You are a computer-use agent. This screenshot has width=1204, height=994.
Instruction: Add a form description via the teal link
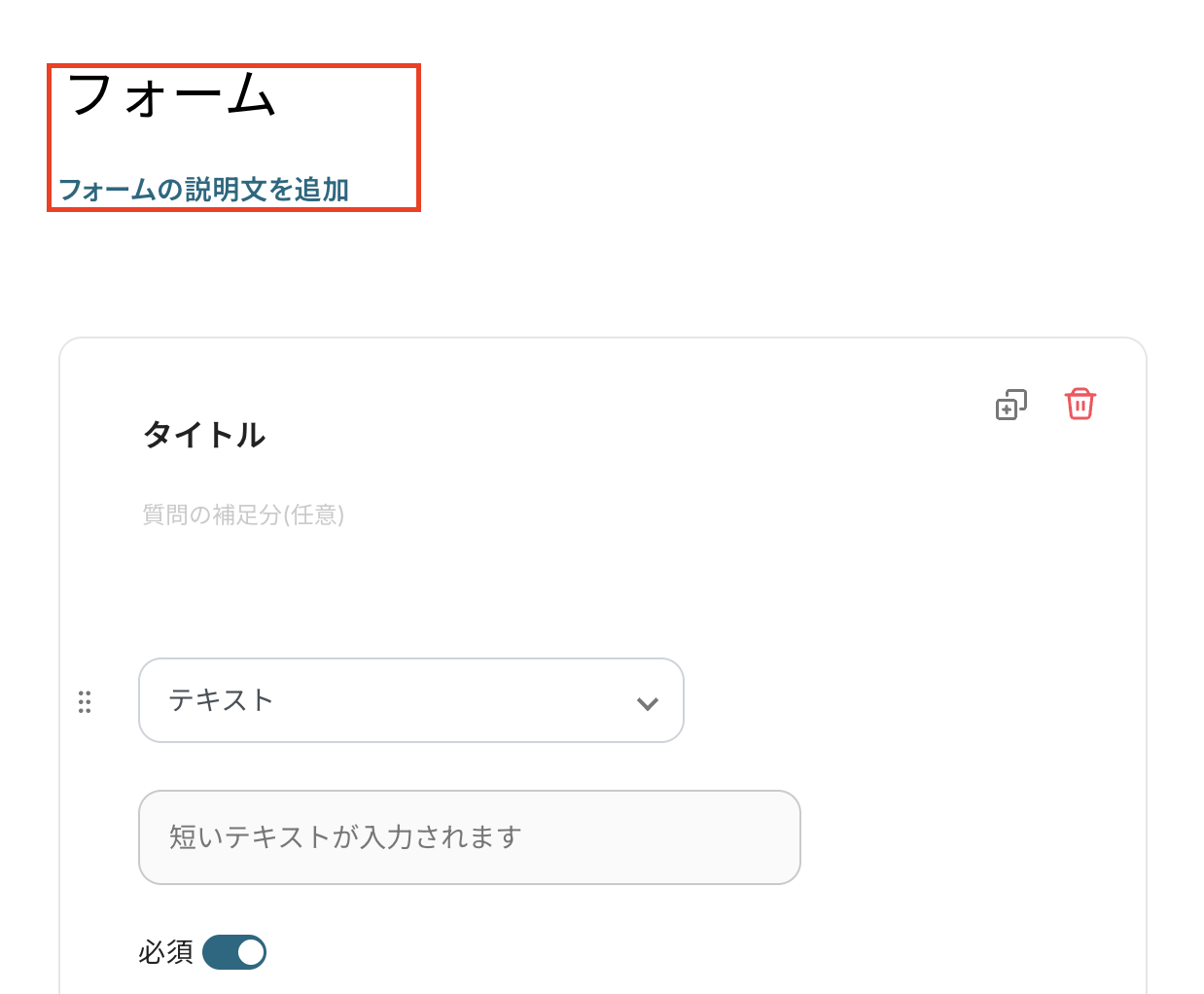[204, 190]
